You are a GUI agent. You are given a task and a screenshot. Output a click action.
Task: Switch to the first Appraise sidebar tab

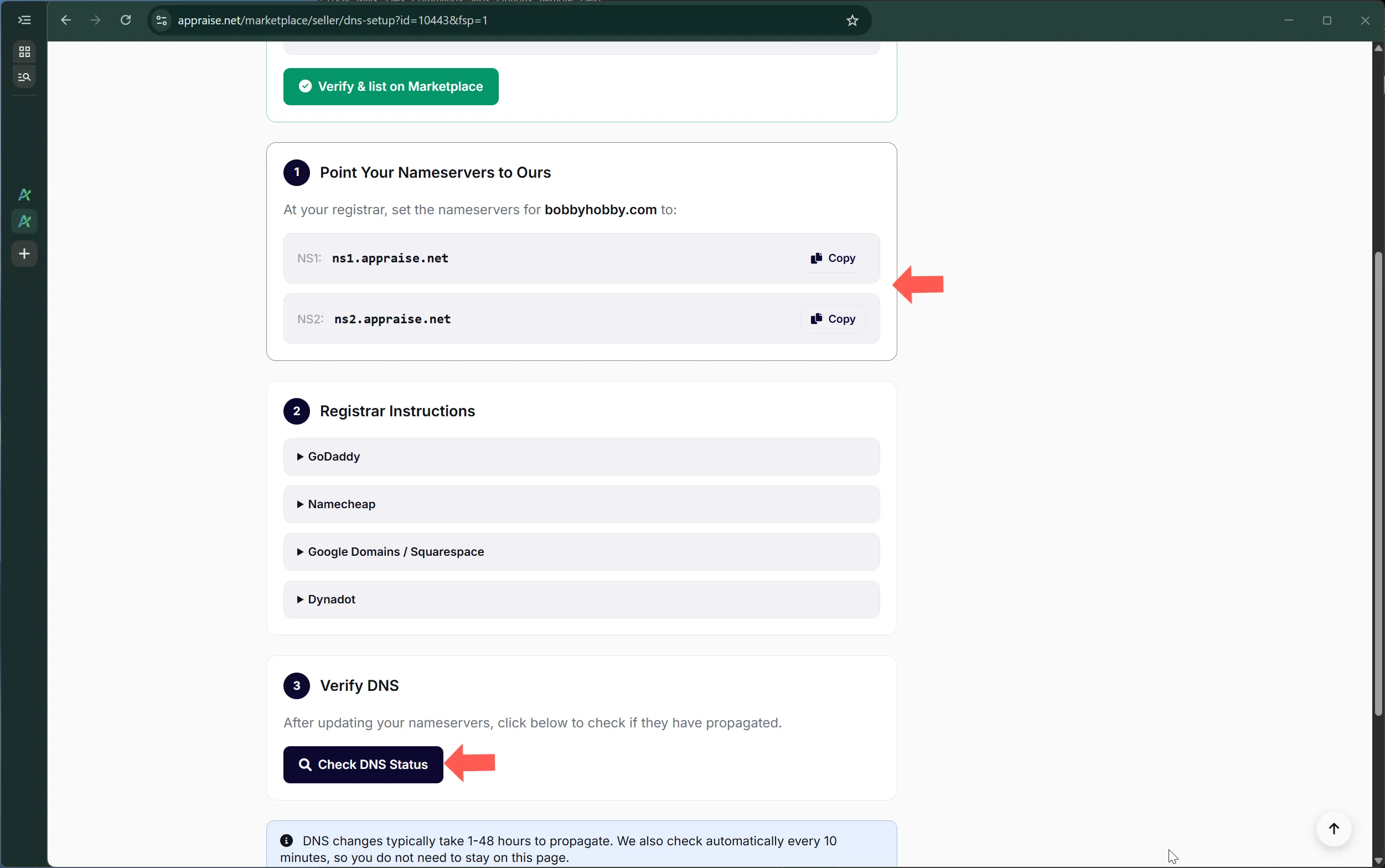point(24,195)
